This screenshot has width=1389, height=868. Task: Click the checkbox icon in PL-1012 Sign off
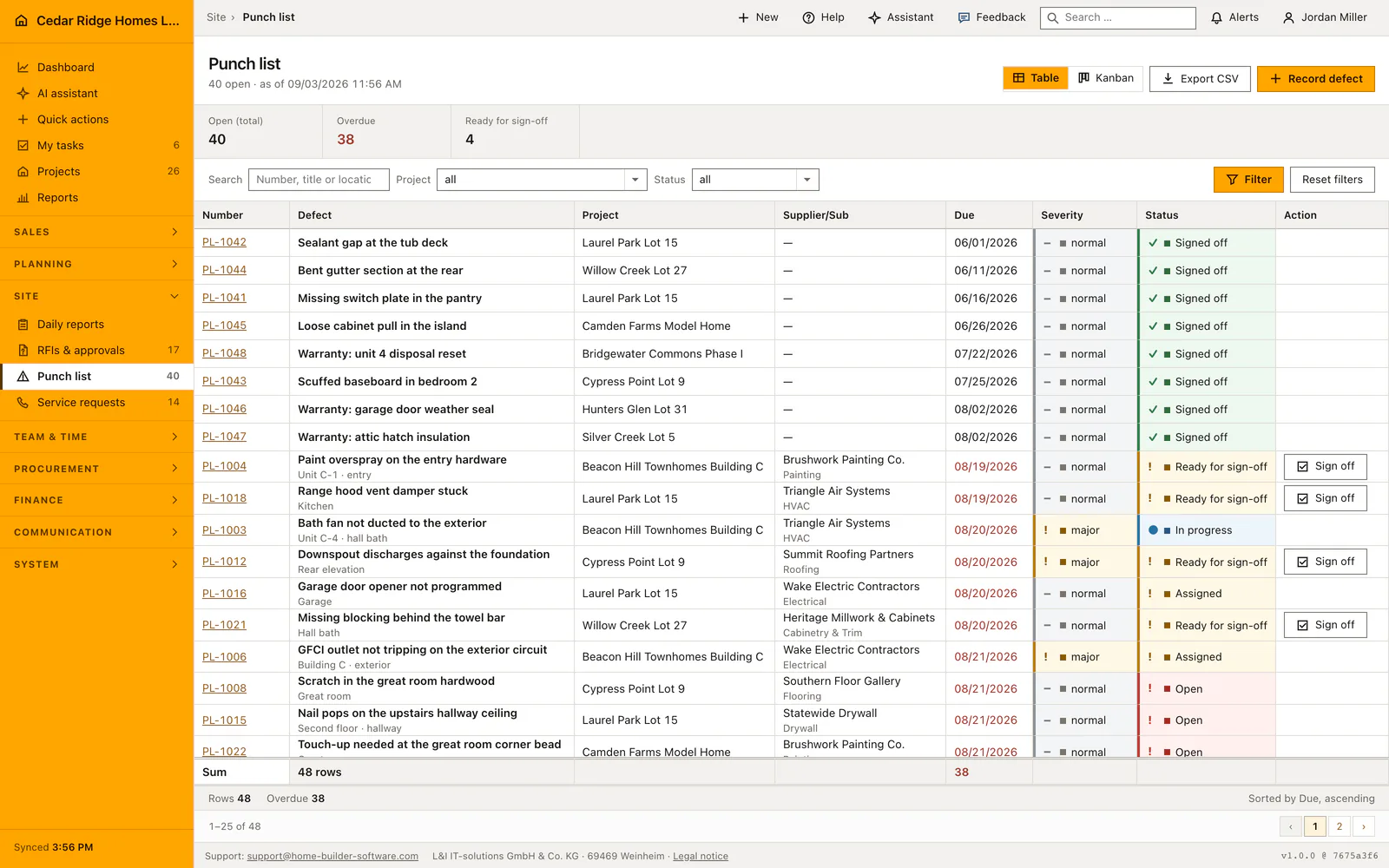pos(1302,562)
